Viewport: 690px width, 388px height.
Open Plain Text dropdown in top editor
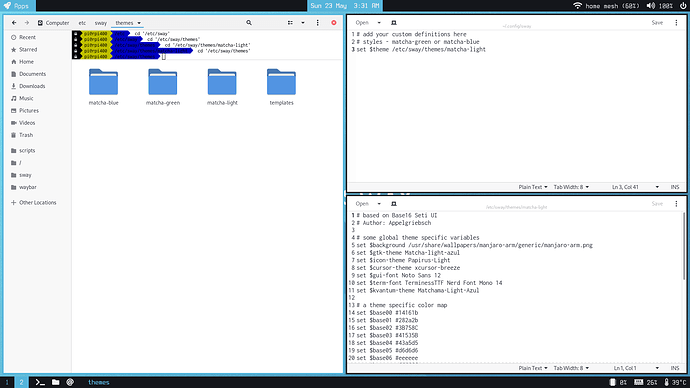533,187
